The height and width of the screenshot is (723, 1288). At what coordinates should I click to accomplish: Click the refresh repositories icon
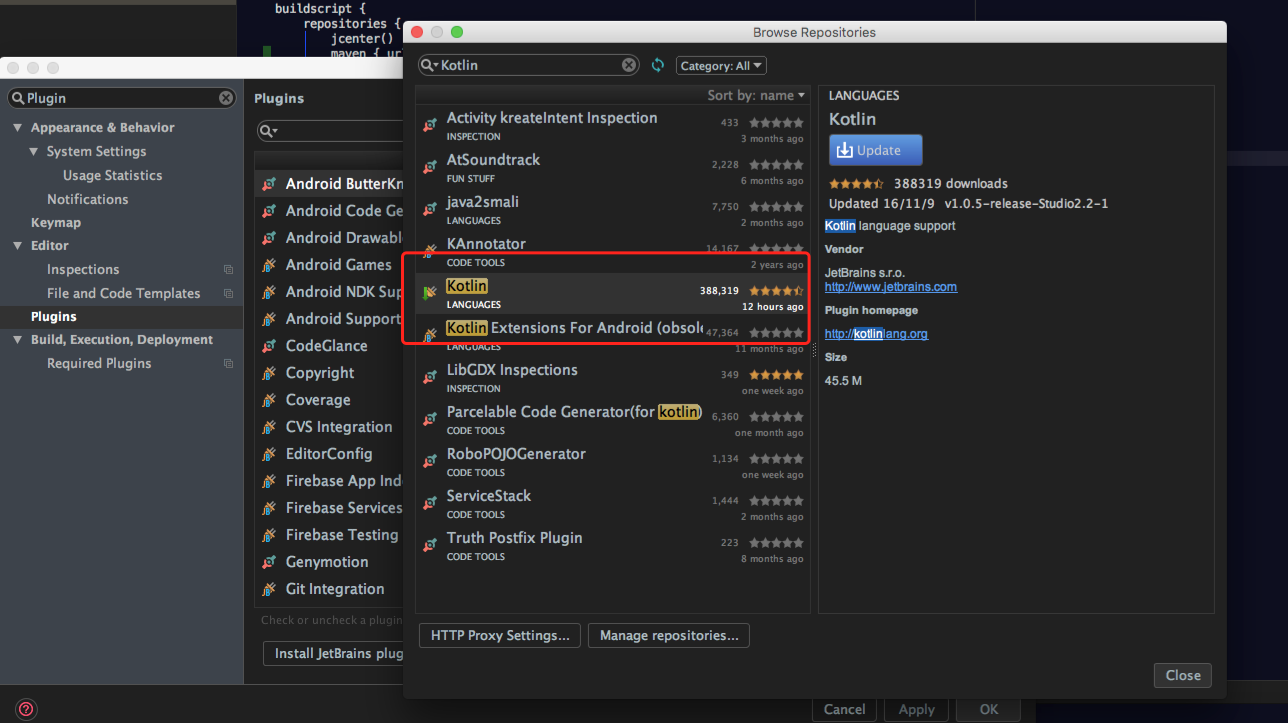(x=657, y=65)
